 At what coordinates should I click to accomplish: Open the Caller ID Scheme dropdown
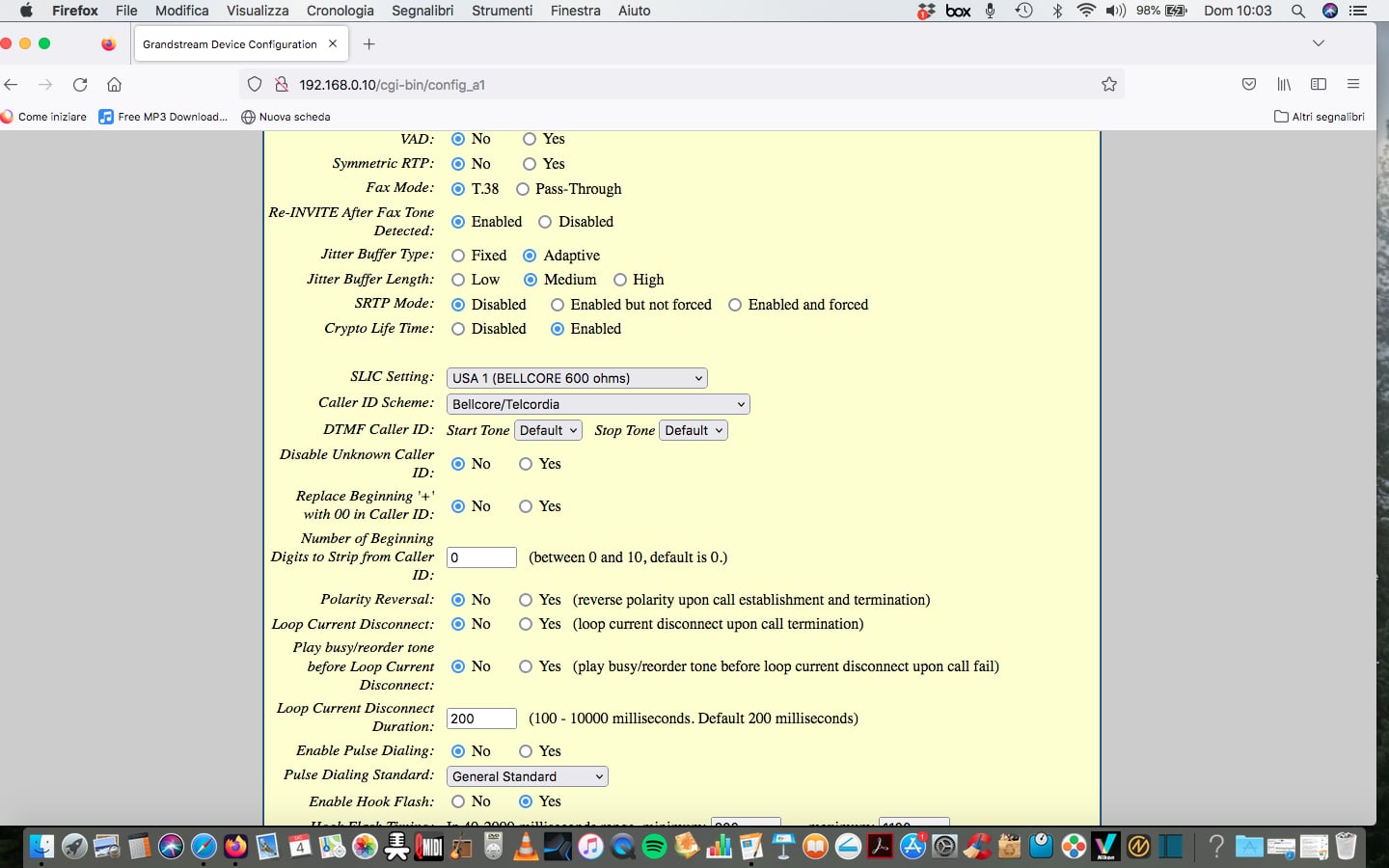pos(598,404)
